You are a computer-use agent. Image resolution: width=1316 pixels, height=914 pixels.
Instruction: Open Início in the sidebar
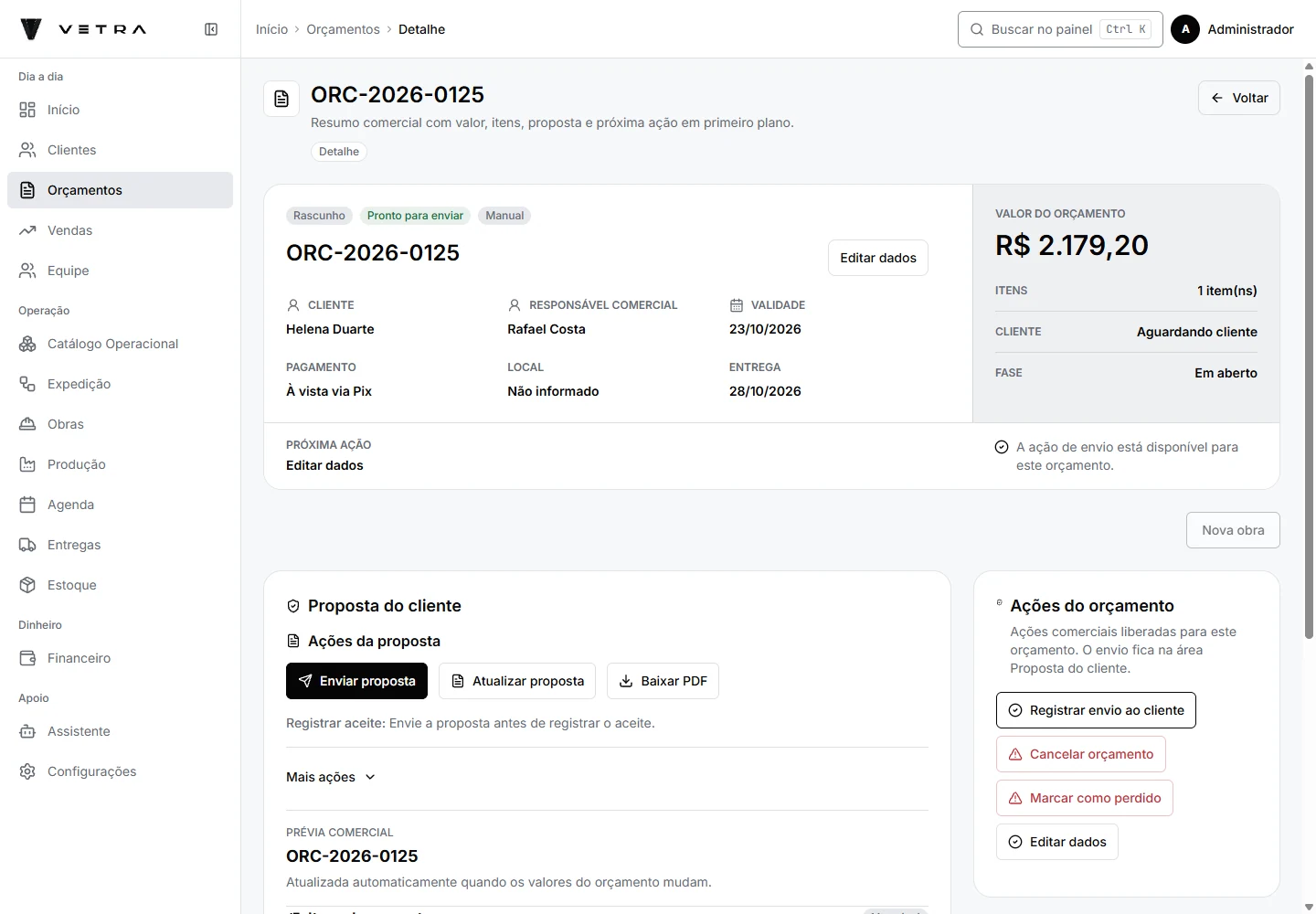click(x=120, y=110)
